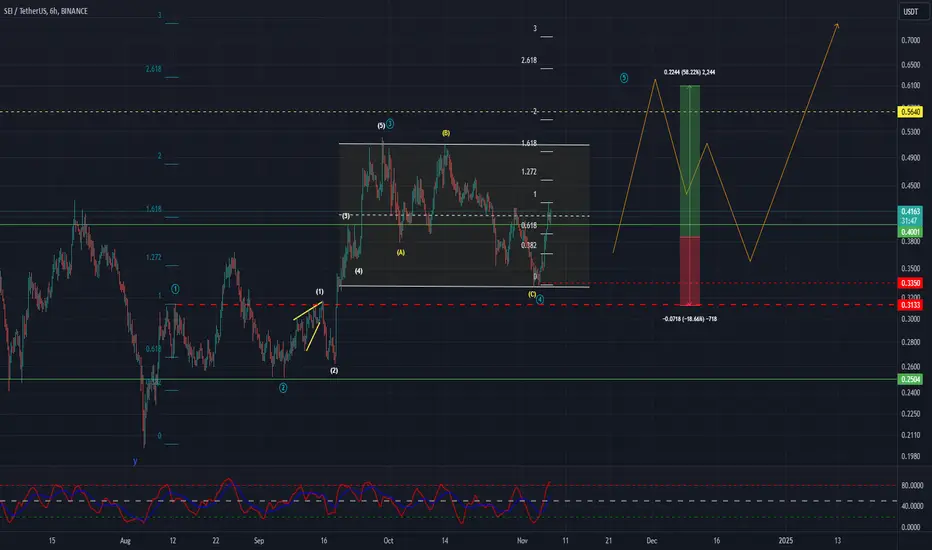Screen dimensions: 932x550
Task: Select the green profit zone of long position
Action: [689, 161]
